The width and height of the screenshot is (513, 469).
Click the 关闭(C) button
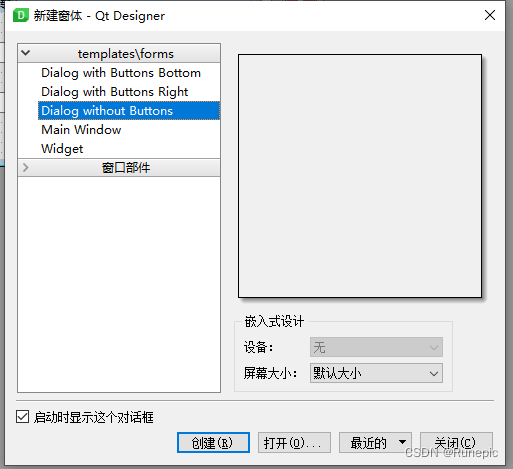456,443
